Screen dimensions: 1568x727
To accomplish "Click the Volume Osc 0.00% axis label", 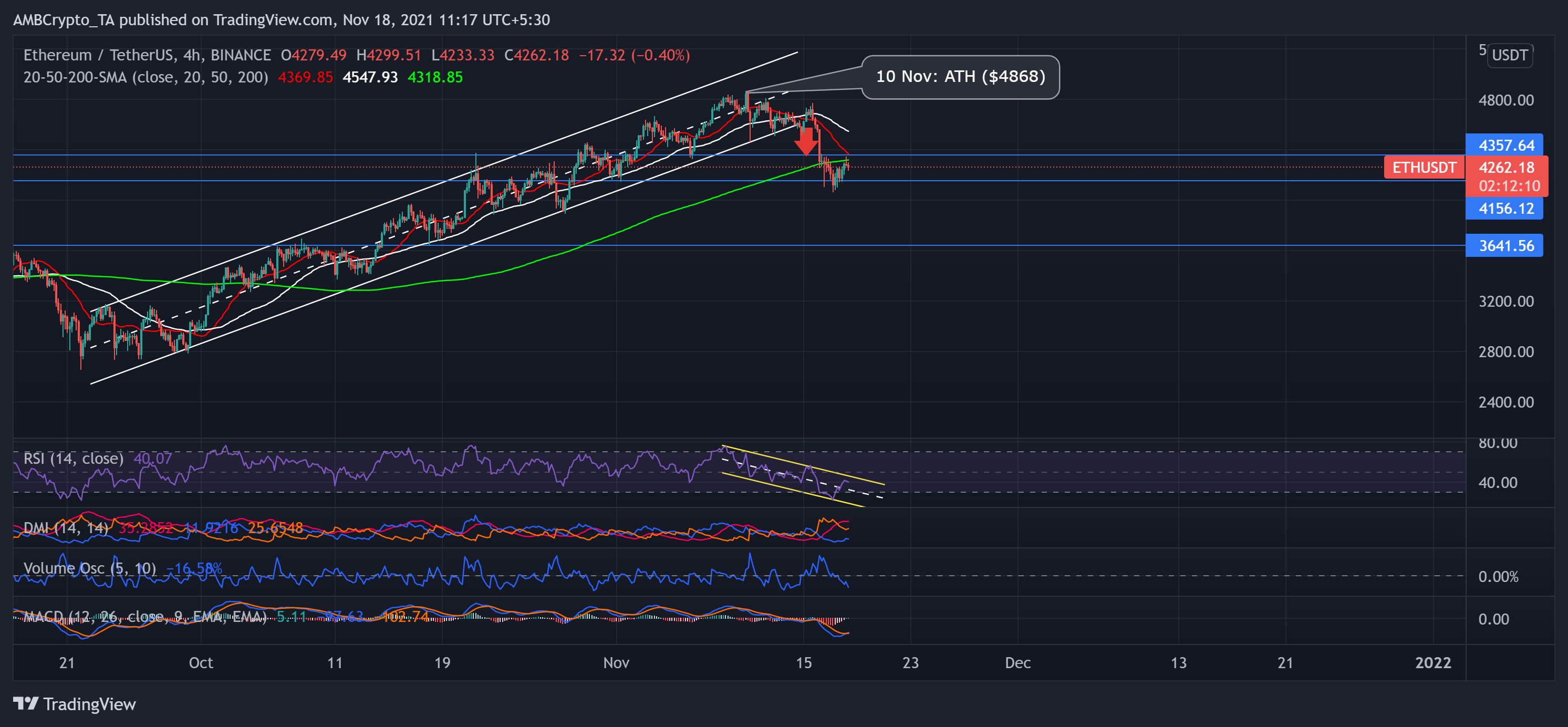I will coord(1498,577).
